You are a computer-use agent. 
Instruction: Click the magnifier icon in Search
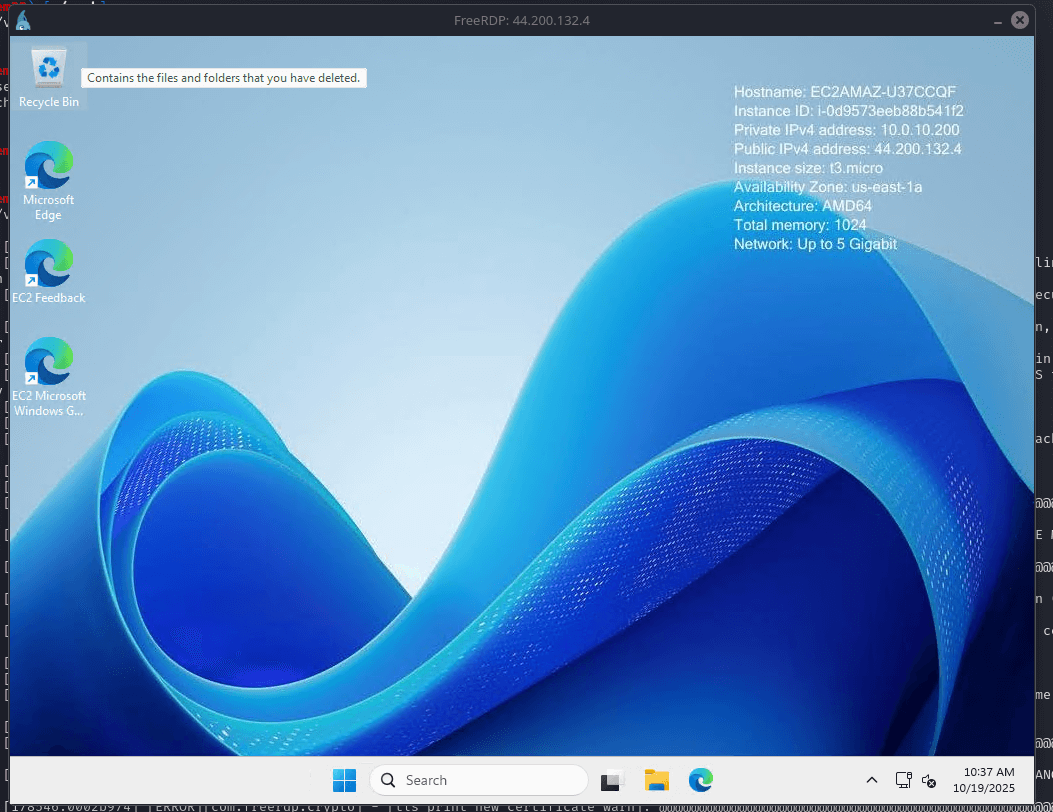(388, 780)
